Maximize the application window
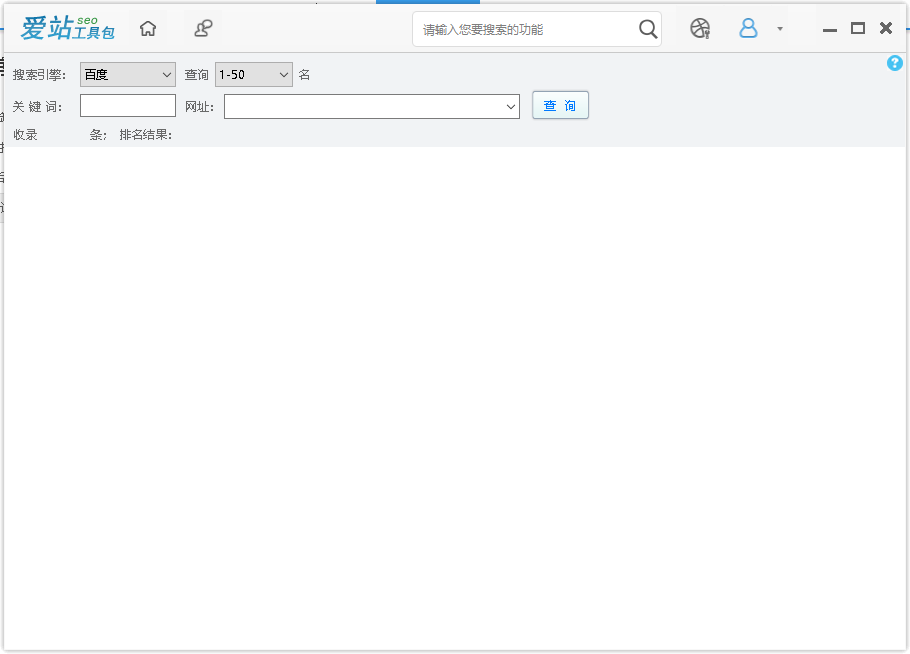The height and width of the screenshot is (654, 910). pyautogui.click(x=857, y=28)
